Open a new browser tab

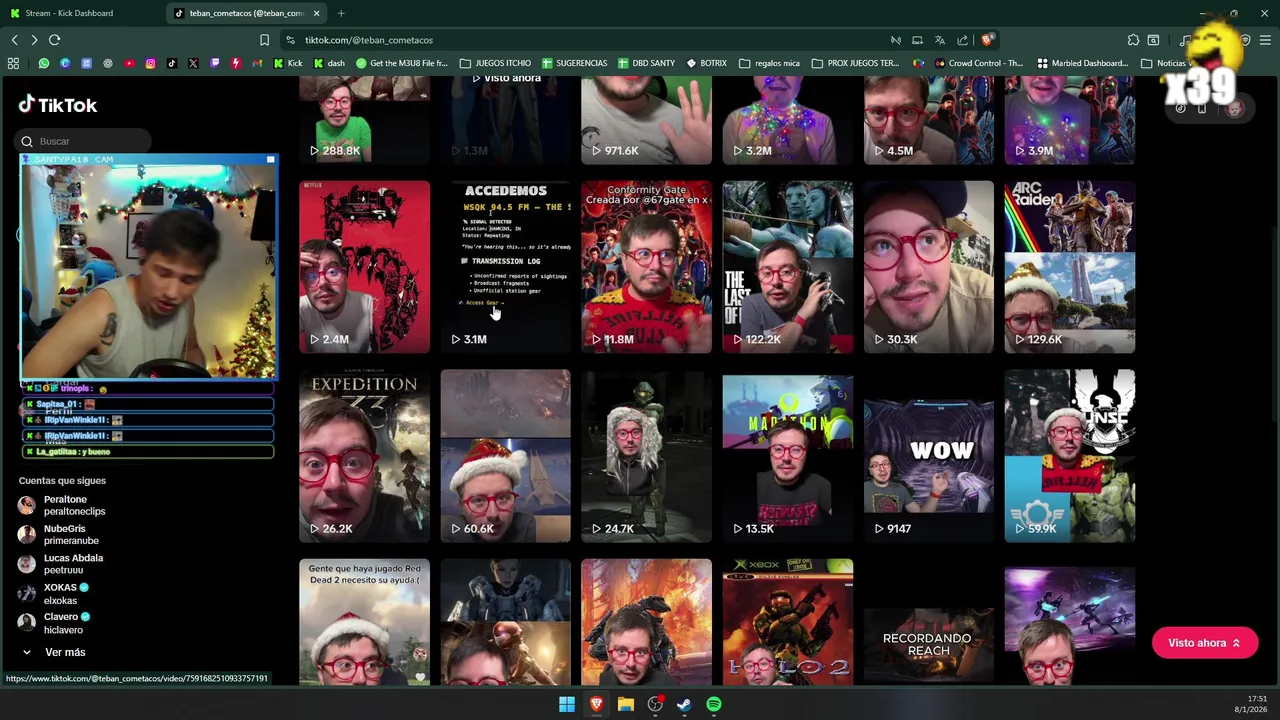pyautogui.click(x=341, y=13)
